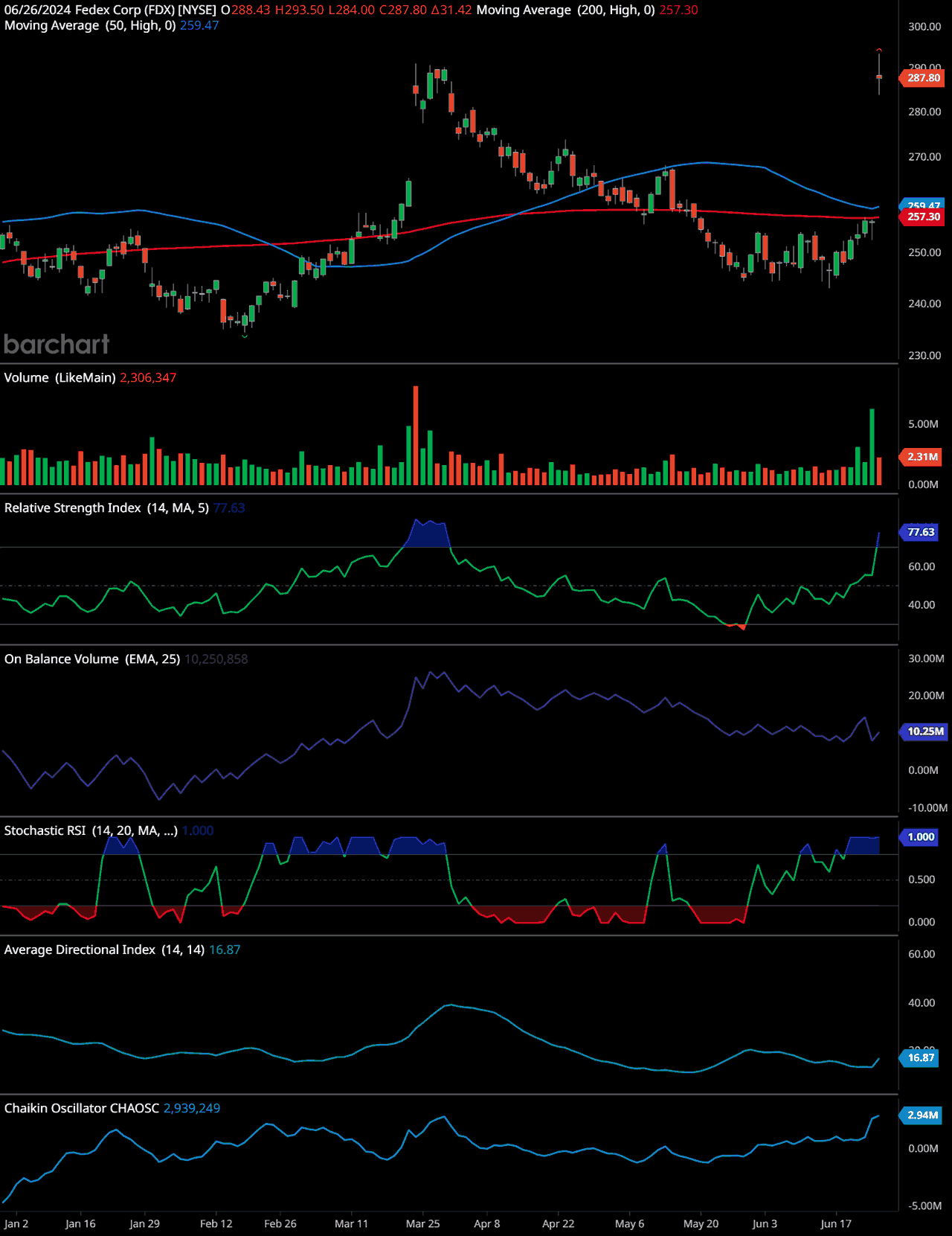Click the 270.00 price axis label
The width and height of the screenshot is (952, 1236).
(924, 157)
